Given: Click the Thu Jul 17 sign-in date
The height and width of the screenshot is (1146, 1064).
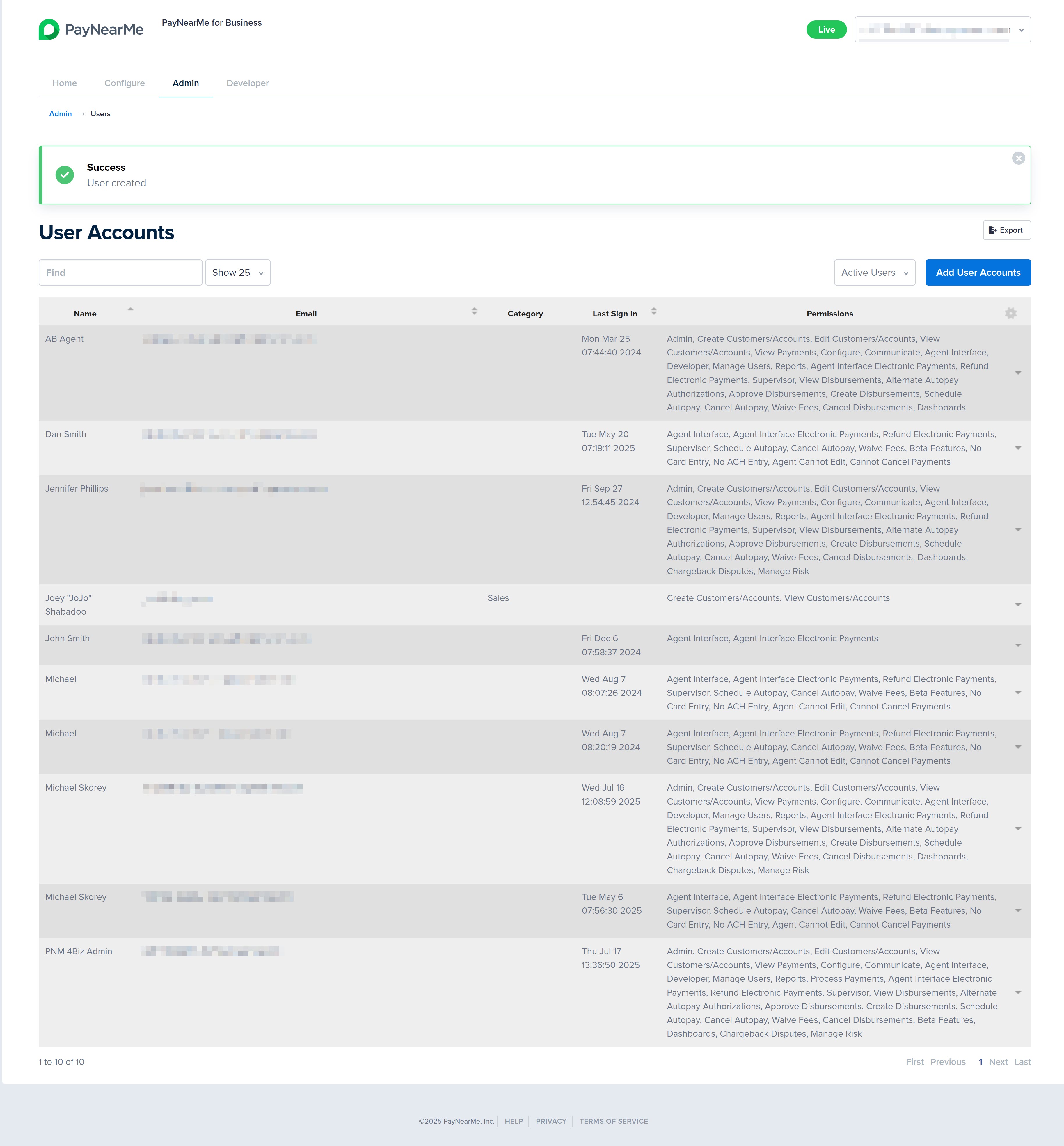Looking at the screenshot, I should (x=610, y=958).
